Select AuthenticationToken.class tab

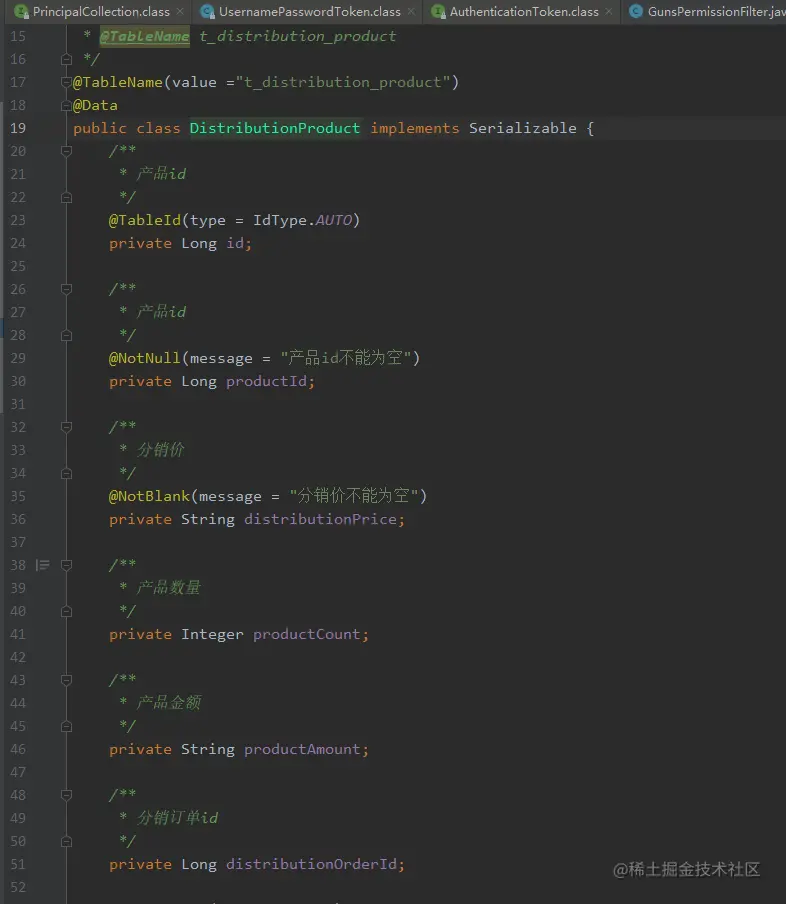pyautogui.click(x=524, y=12)
